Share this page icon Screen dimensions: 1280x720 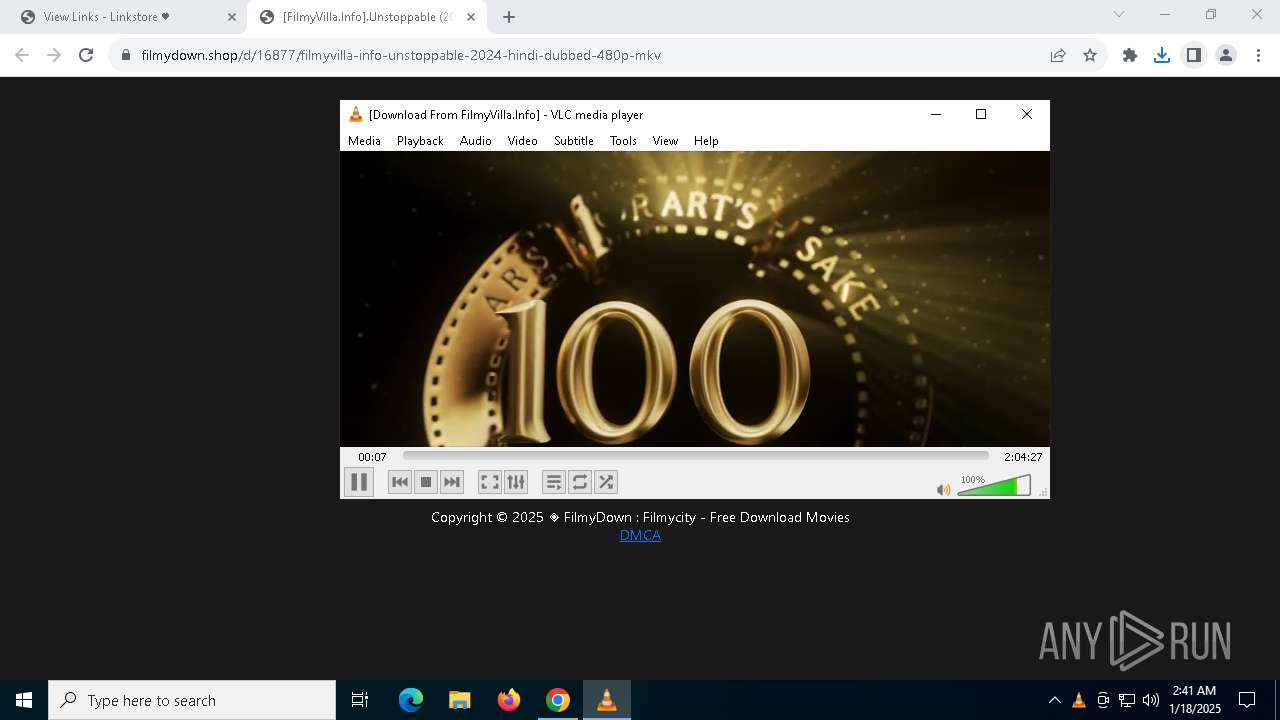pyautogui.click(x=1058, y=55)
